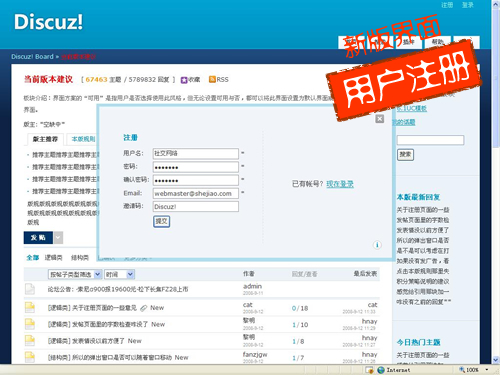Expand the arrow beside the 发帖 button
The width and height of the screenshot is (500, 375).
coord(58,238)
